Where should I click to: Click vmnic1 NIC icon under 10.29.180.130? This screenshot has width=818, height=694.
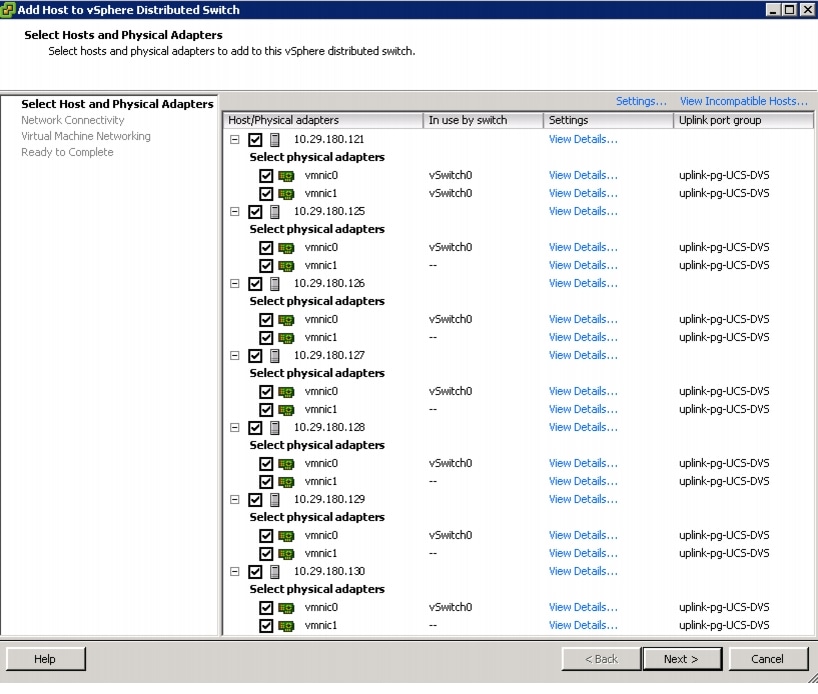[x=286, y=626]
